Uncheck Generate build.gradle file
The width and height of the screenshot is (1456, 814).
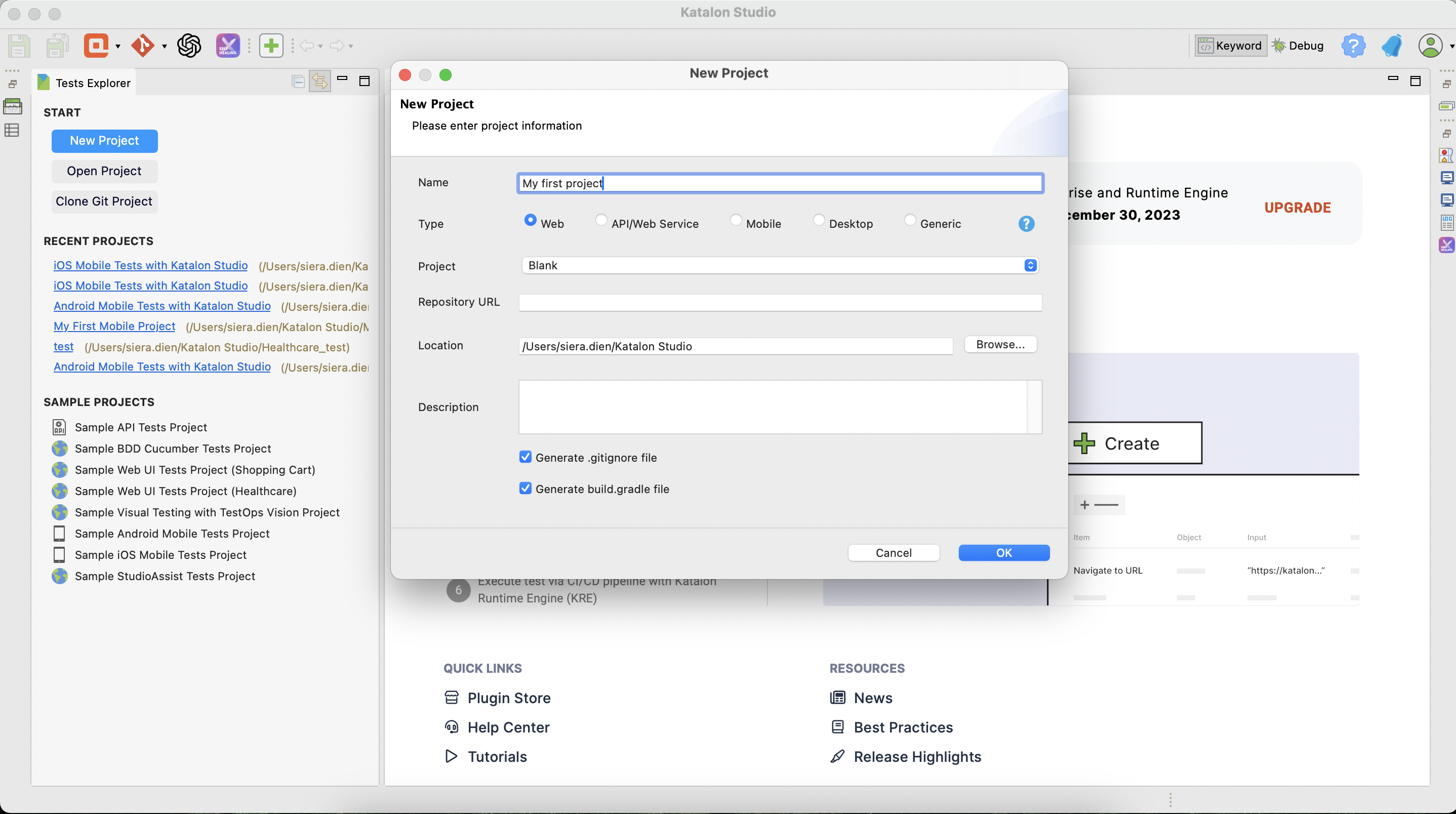coord(525,489)
